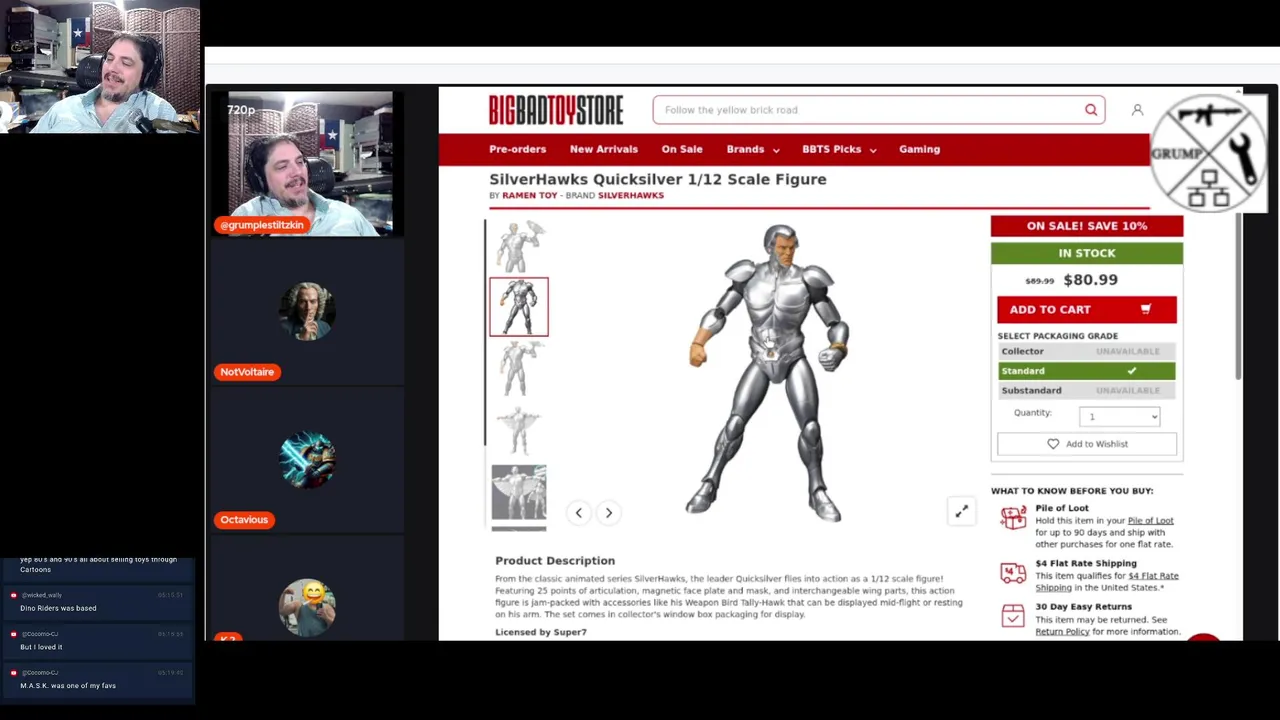Click the Pile of Loot box icon
The image size is (1280, 720).
1013,517
